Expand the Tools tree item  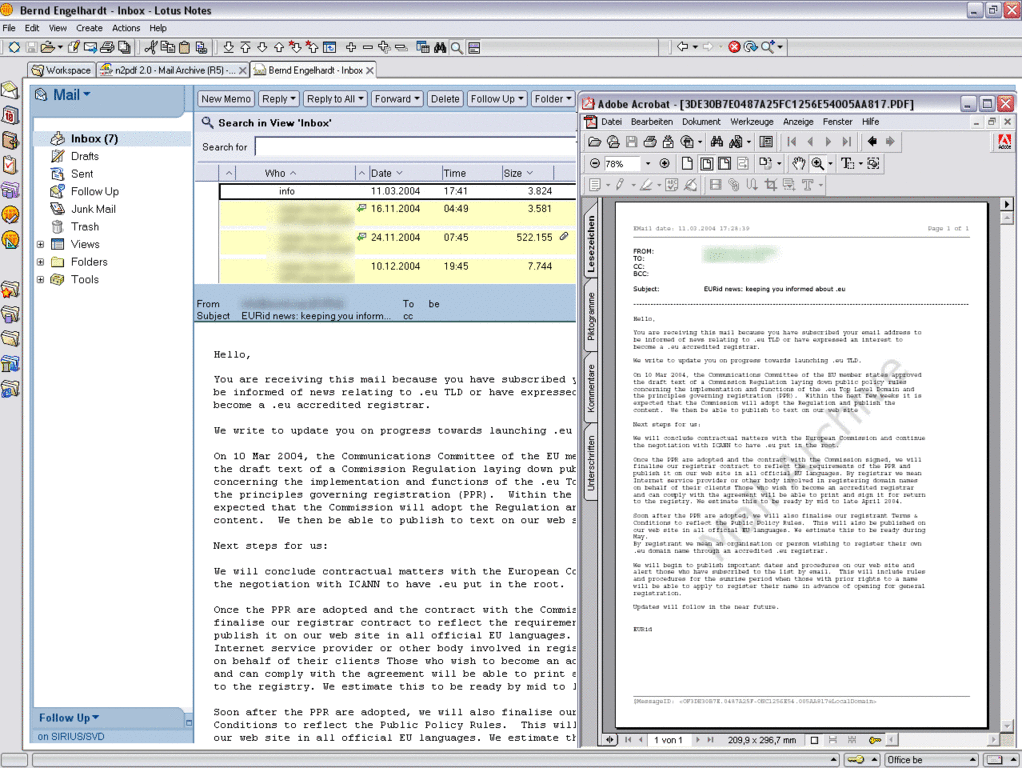(x=40, y=280)
